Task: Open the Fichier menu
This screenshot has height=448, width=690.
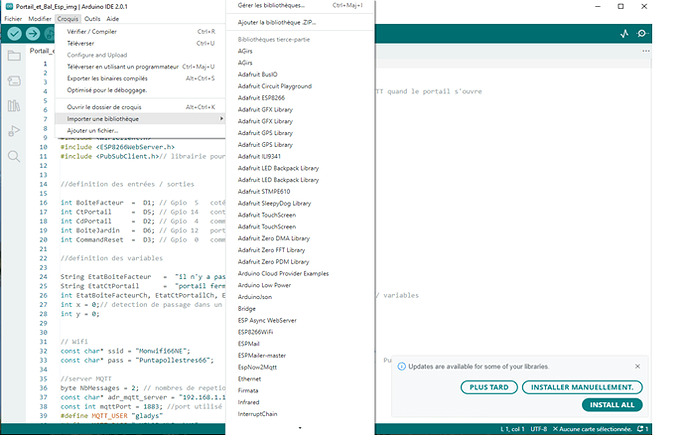Action: [x=13, y=19]
